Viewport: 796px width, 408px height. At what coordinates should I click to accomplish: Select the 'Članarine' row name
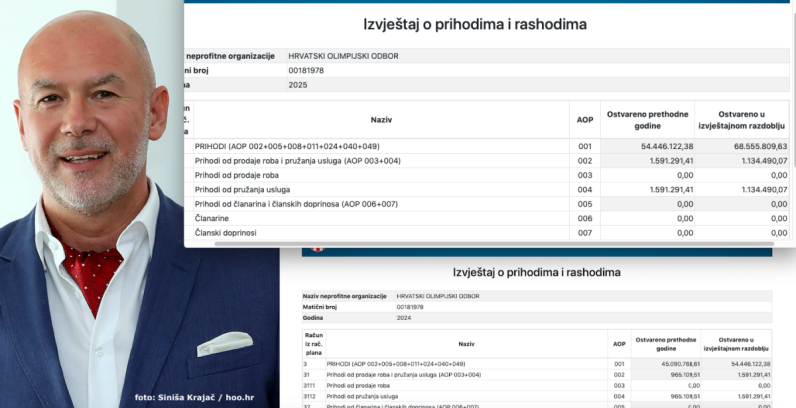click(x=212, y=218)
